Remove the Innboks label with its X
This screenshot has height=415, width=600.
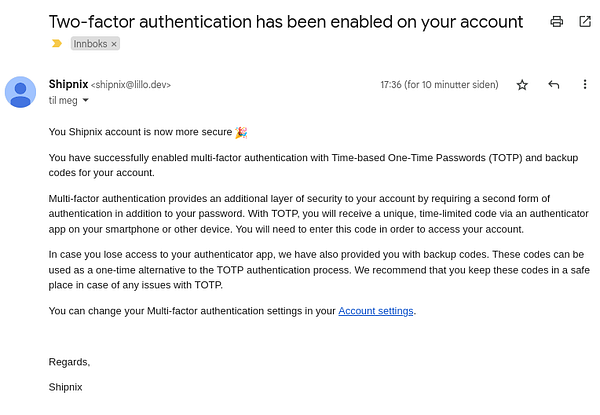(114, 44)
